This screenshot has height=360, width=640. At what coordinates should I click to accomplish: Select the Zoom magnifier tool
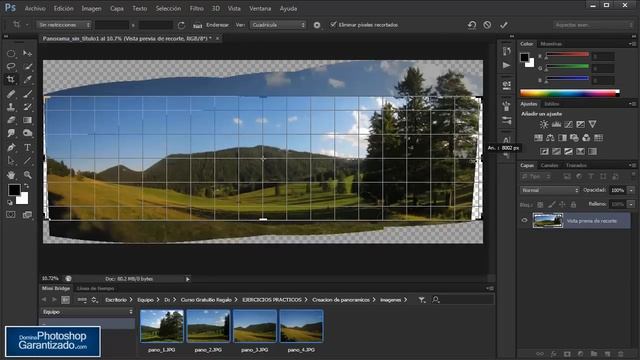[x=27, y=175]
